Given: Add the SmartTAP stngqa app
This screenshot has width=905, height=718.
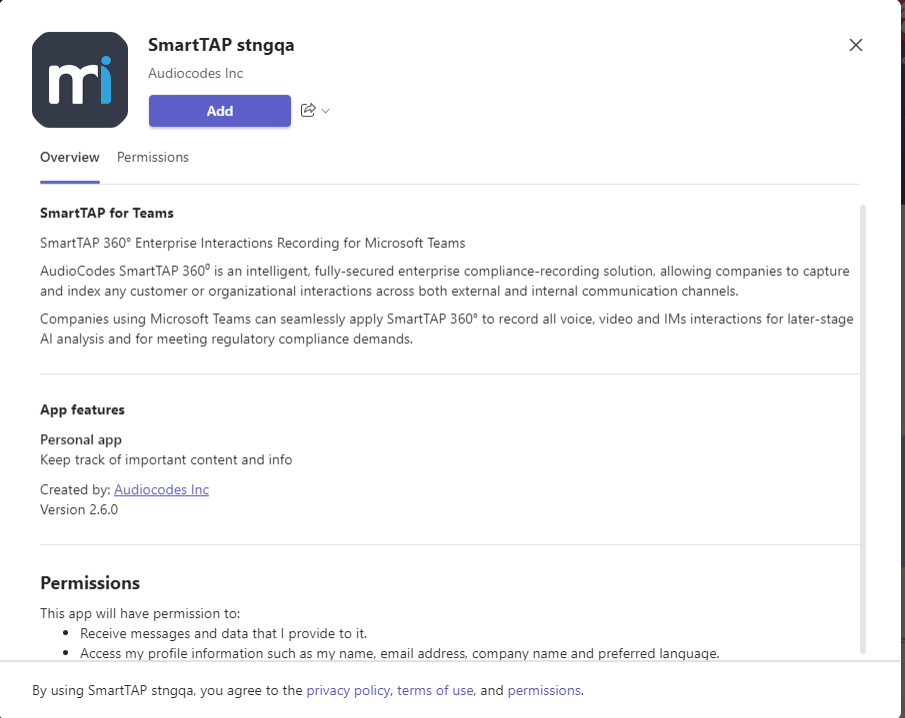Looking at the screenshot, I should (220, 111).
